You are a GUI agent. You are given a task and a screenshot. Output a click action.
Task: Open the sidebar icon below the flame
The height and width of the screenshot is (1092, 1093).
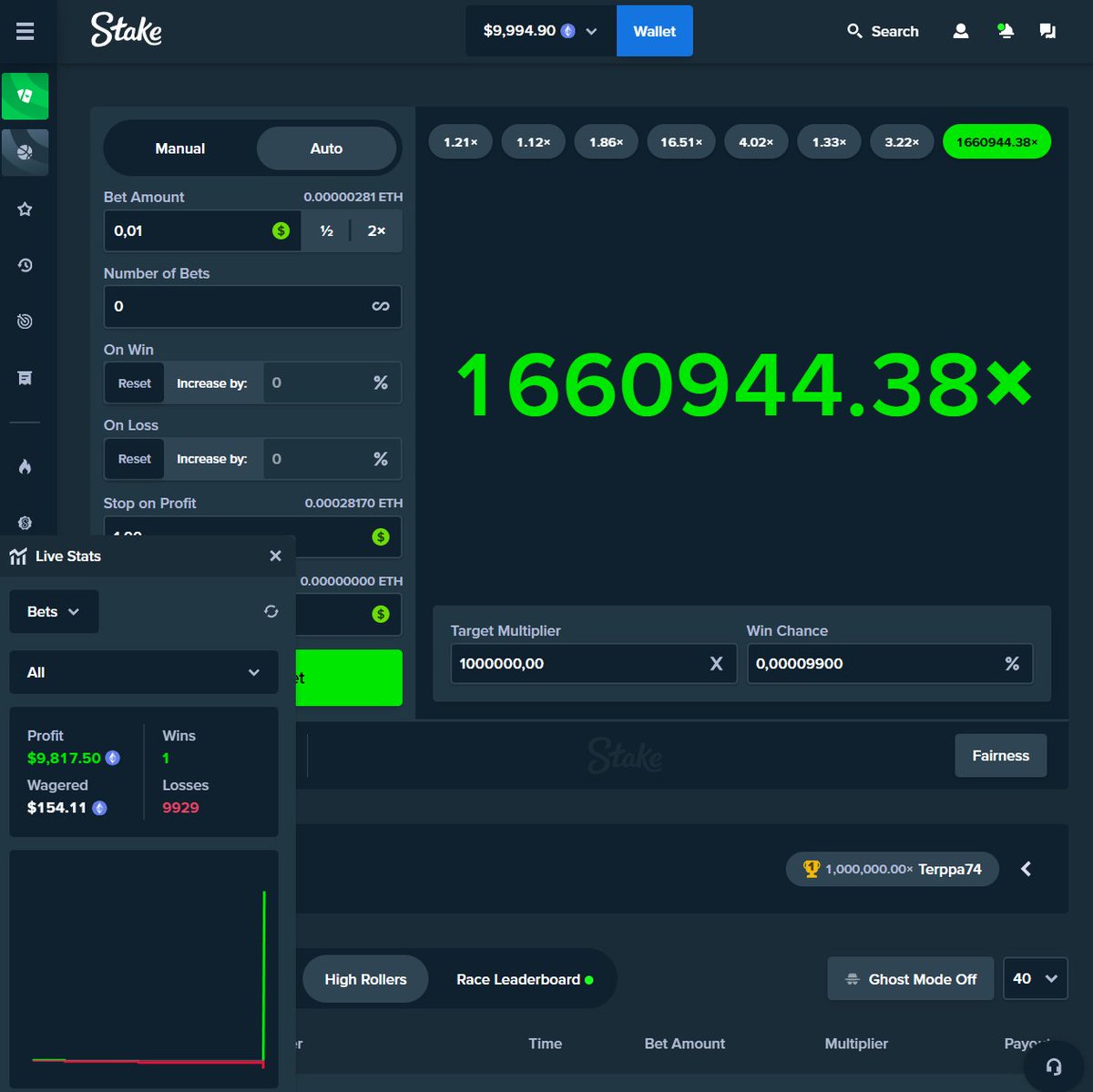coord(25,523)
